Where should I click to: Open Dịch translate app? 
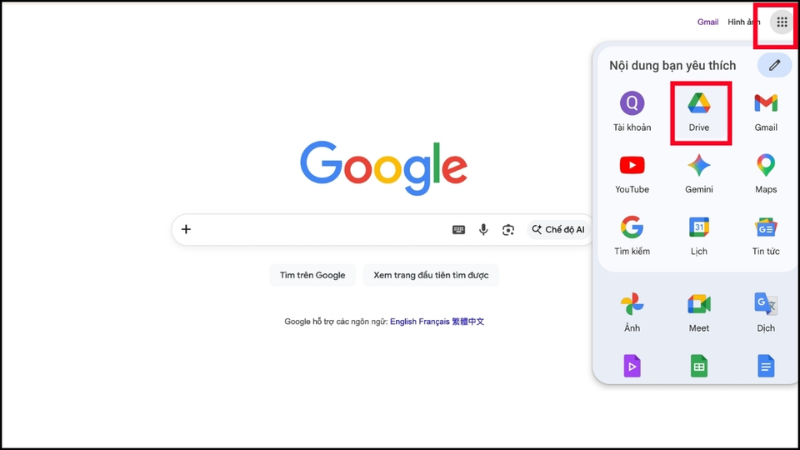coord(765,313)
